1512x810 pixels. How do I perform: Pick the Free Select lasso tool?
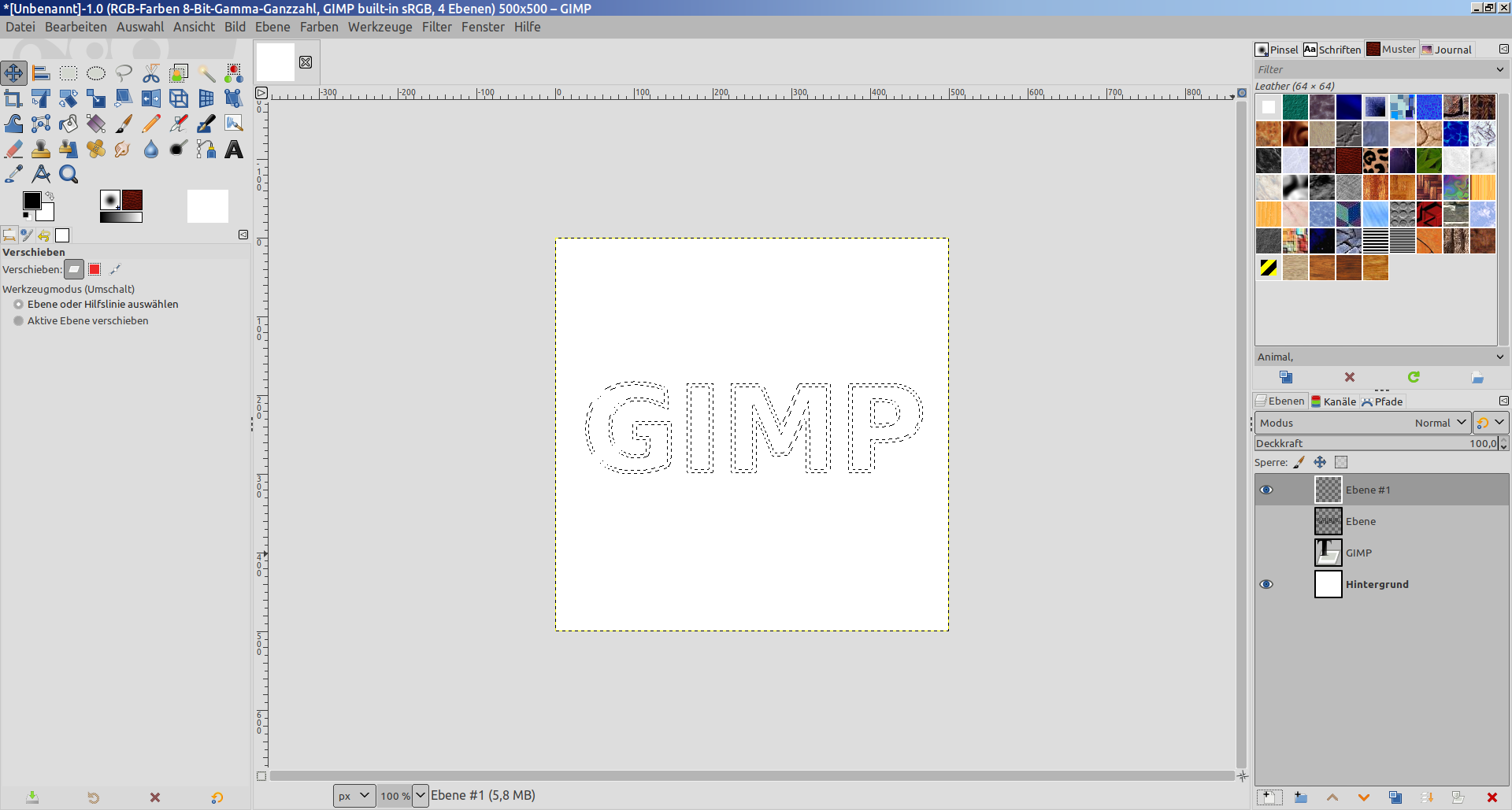coord(124,73)
